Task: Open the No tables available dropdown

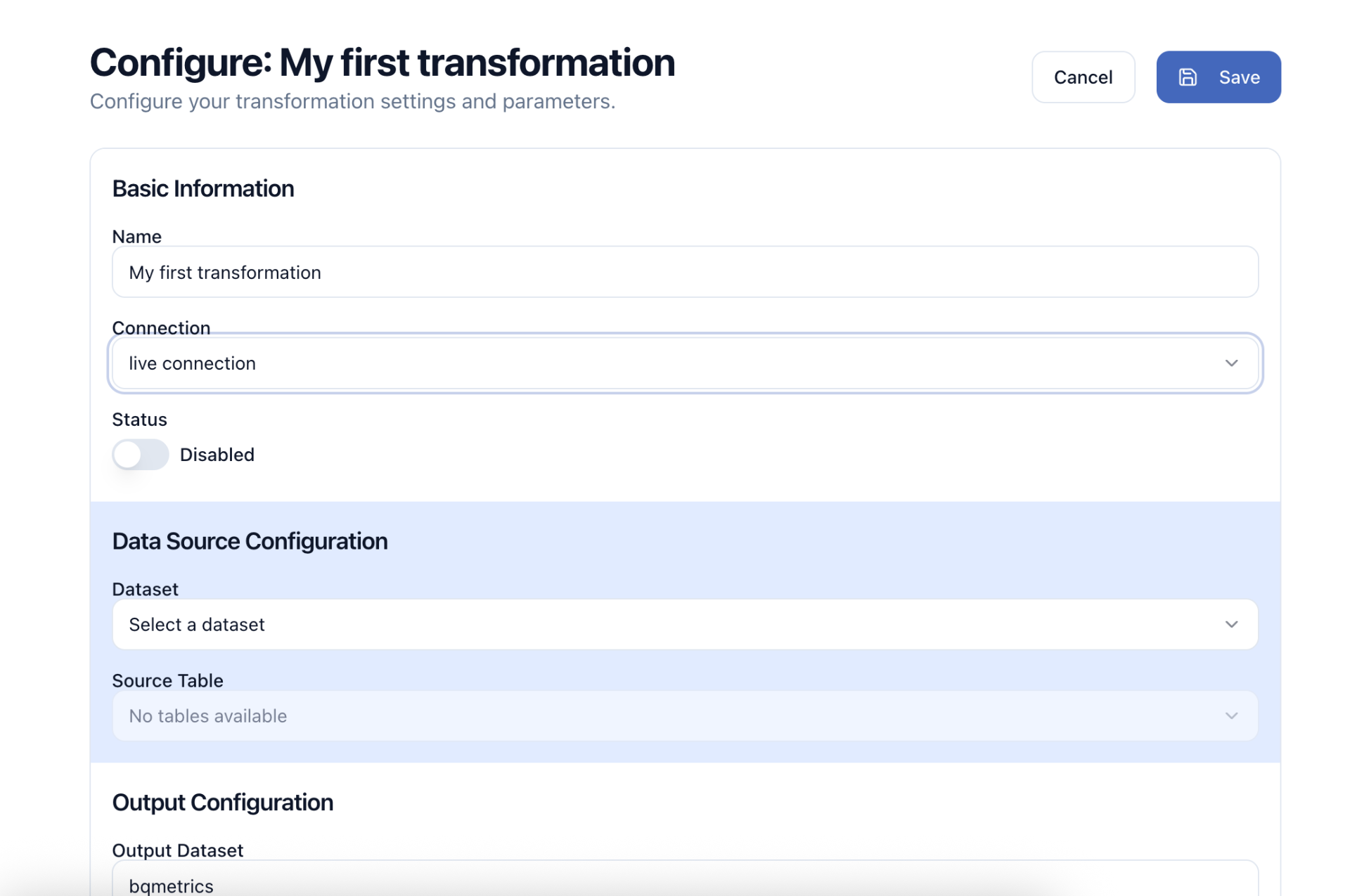Action: [633, 715]
